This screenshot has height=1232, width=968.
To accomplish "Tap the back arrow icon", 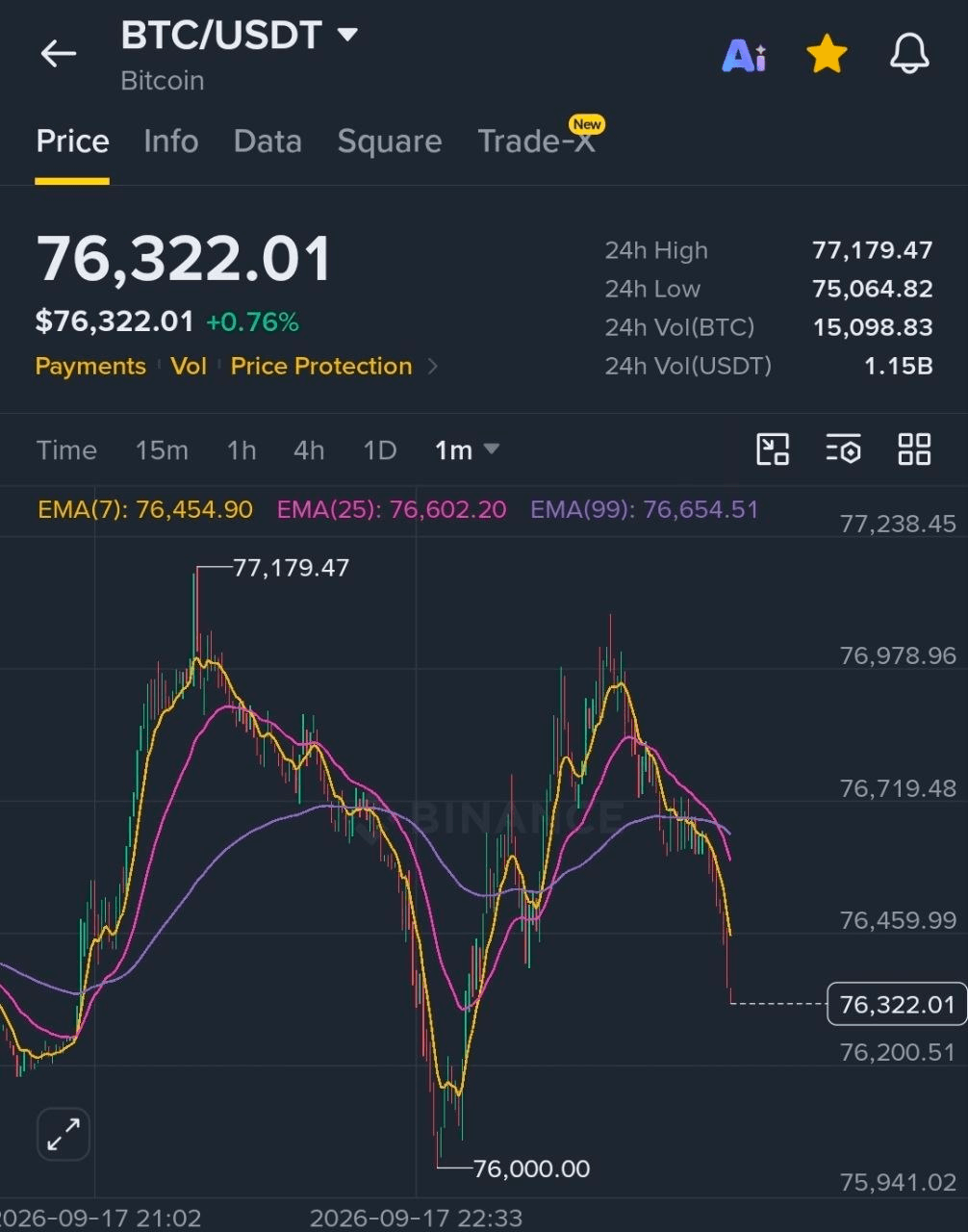I will (58, 53).
